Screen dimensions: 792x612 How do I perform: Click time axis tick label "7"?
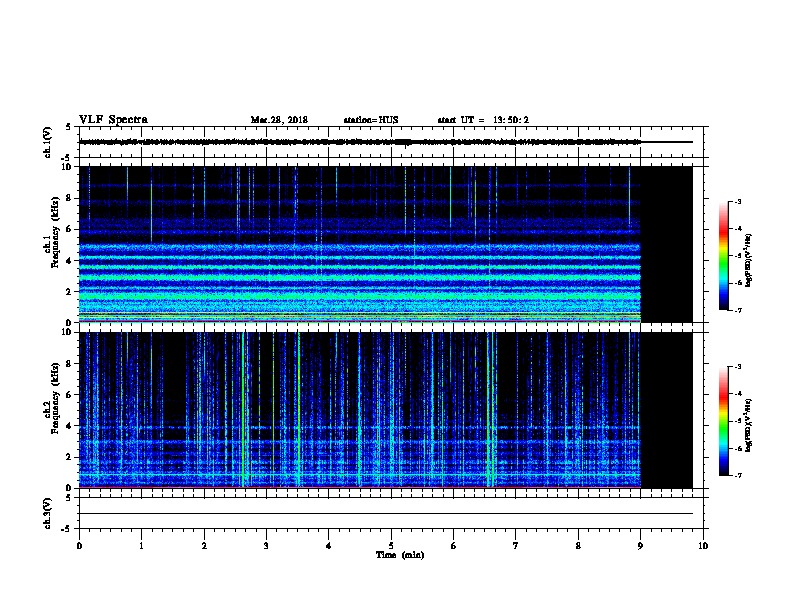tap(516, 546)
